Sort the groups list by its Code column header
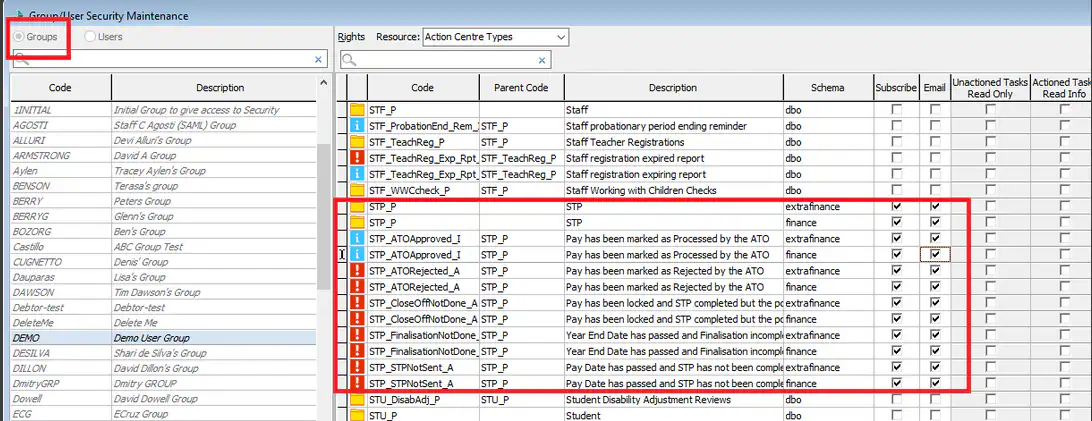 61,88
